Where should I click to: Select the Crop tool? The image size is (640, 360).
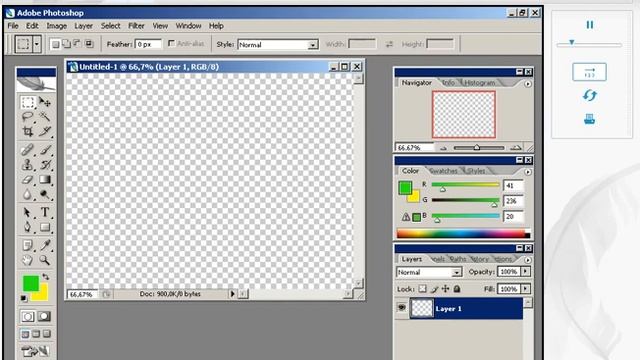28,131
